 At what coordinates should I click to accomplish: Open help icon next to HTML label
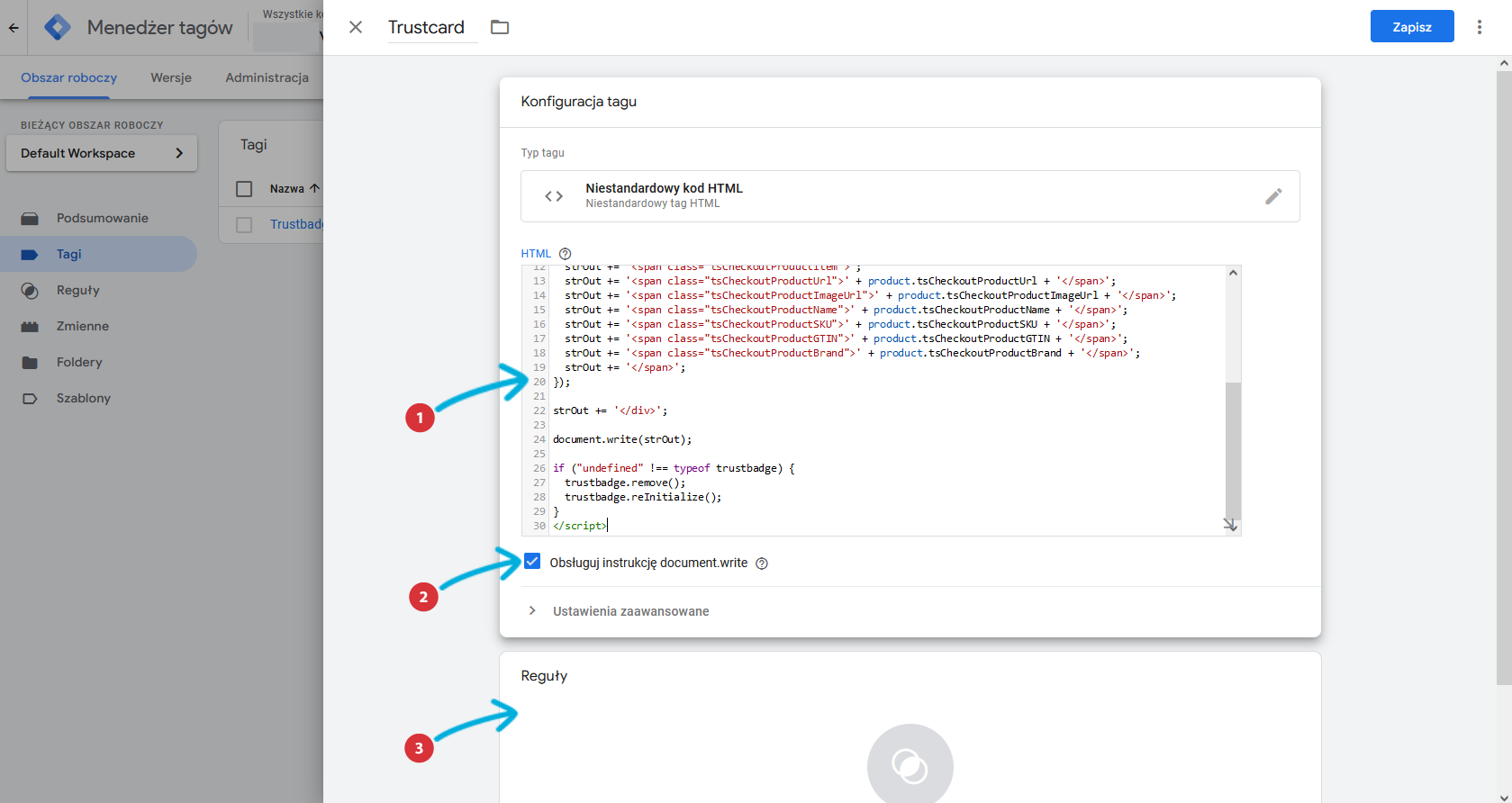(566, 254)
